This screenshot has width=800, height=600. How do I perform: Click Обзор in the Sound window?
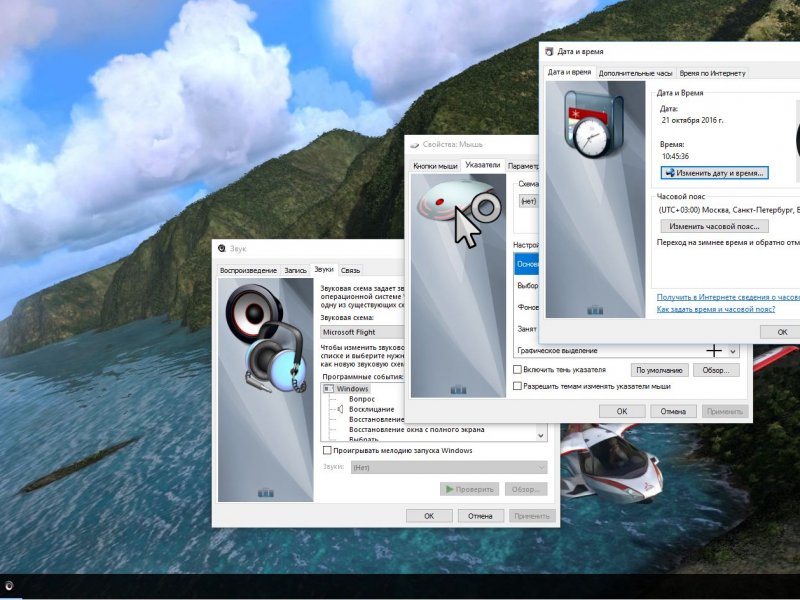pyautogui.click(x=526, y=489)
